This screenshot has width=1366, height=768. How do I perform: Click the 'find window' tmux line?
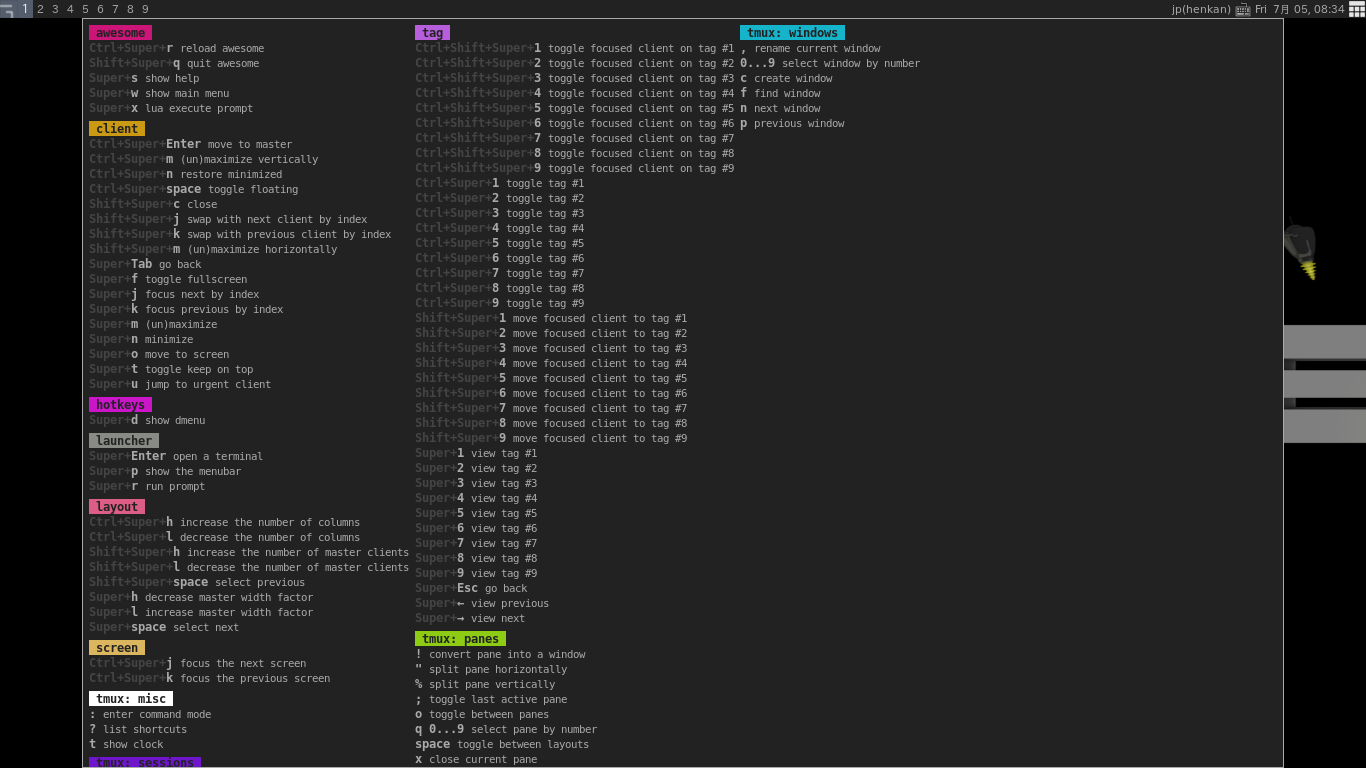780,93
